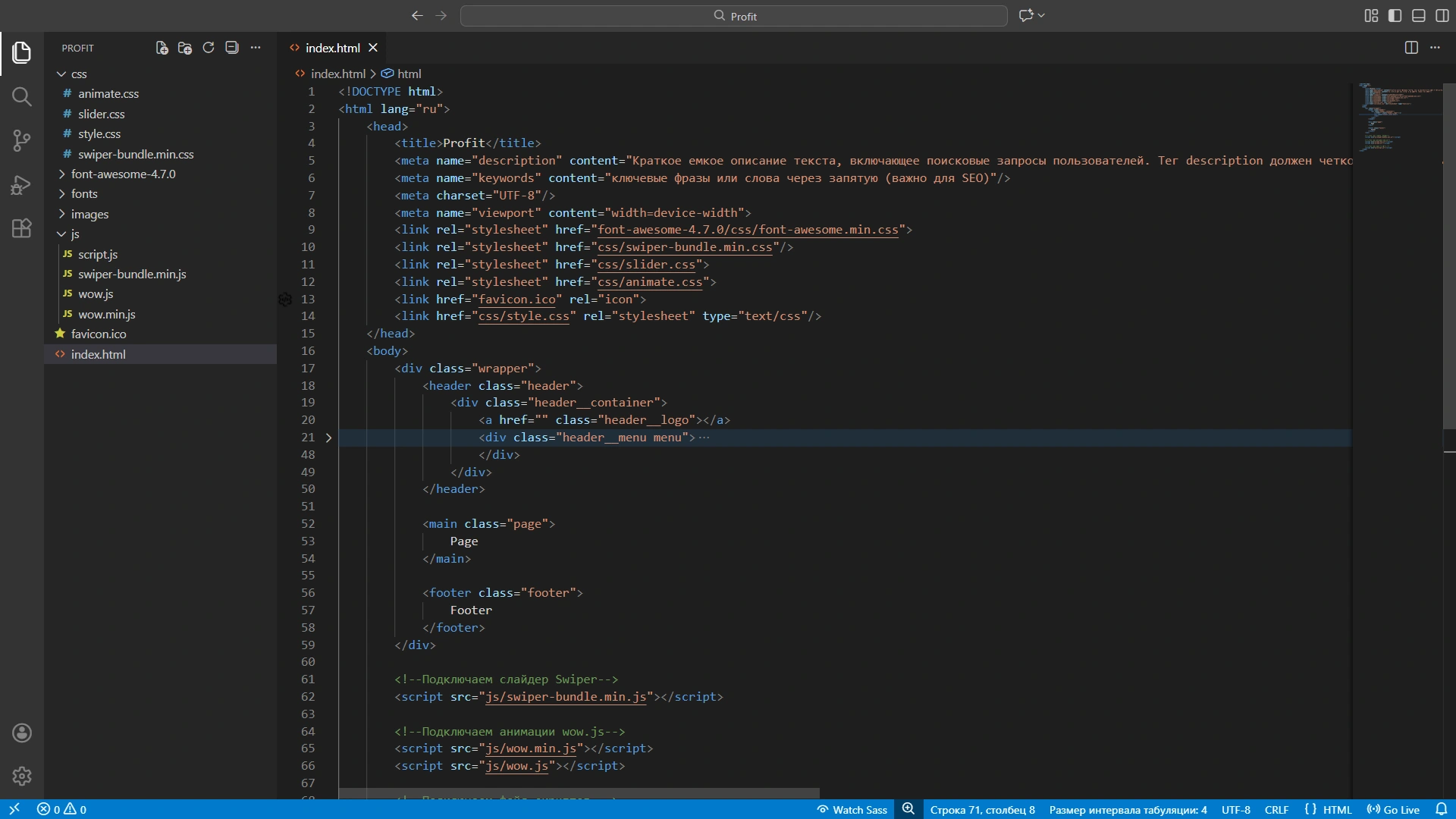Open the Source Control view
The height and width of the screenshot is (819, 1456).
coord(21,140)
